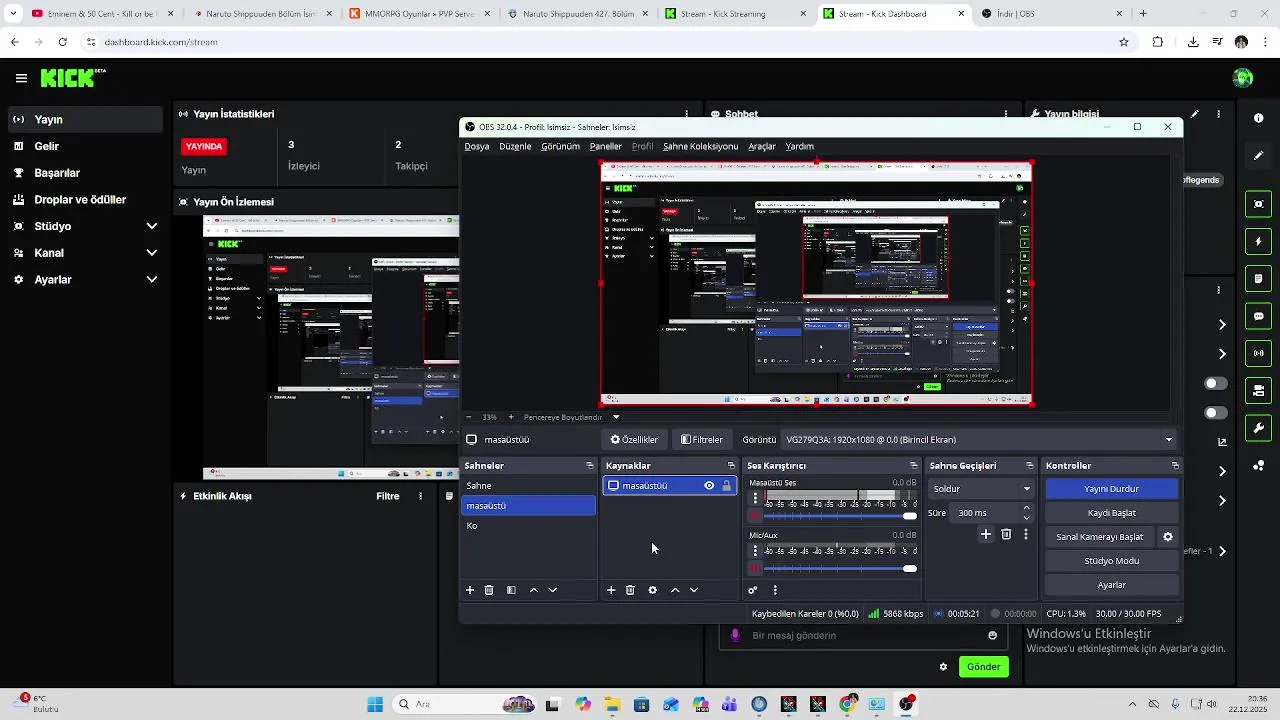Screen dimensions: 1280x720
Task: Open Masaüstü Ses options three-dot menu
Action: [755, 498]
